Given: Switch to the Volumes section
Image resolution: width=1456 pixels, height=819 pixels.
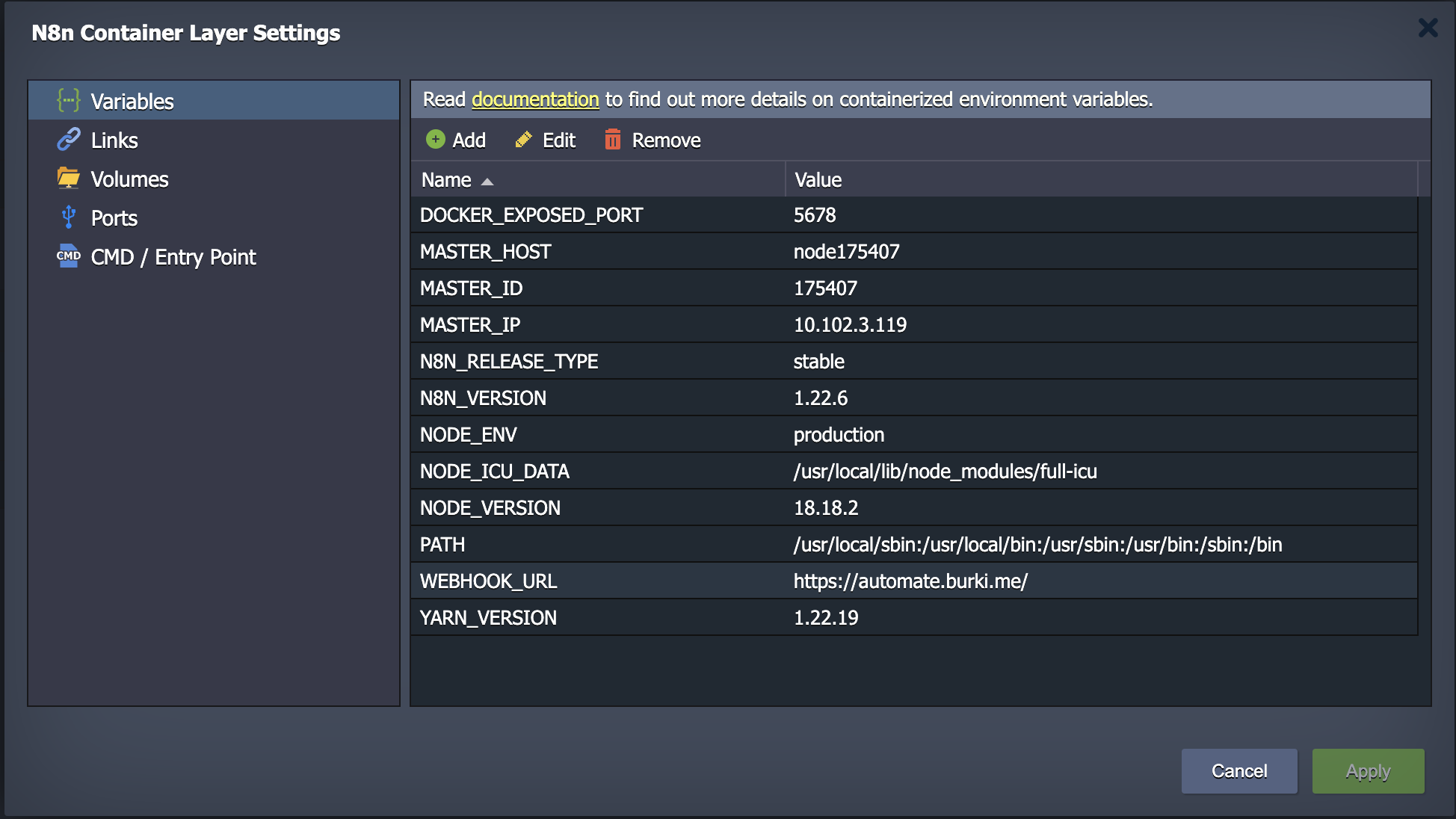Looking at the screenshot, I should [129, 179].
